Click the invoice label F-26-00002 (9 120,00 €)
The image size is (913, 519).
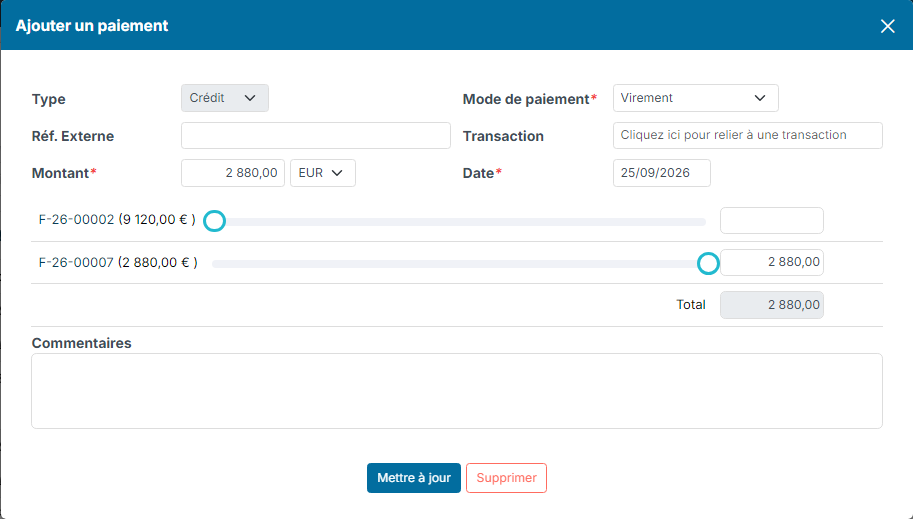pyautogui.click(x=117, y=220)
